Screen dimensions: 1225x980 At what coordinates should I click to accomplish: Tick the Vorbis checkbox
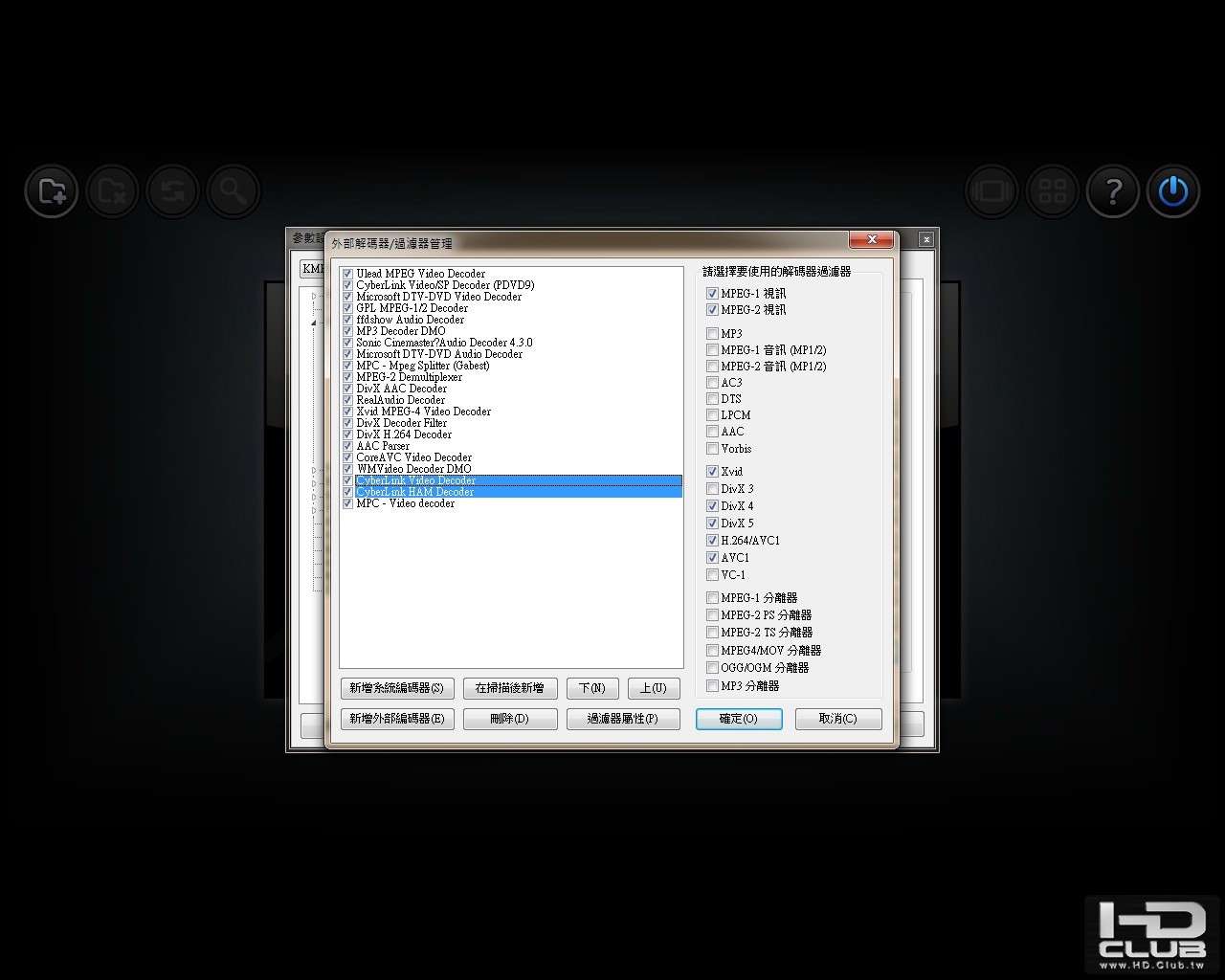(x=712, y=449)
